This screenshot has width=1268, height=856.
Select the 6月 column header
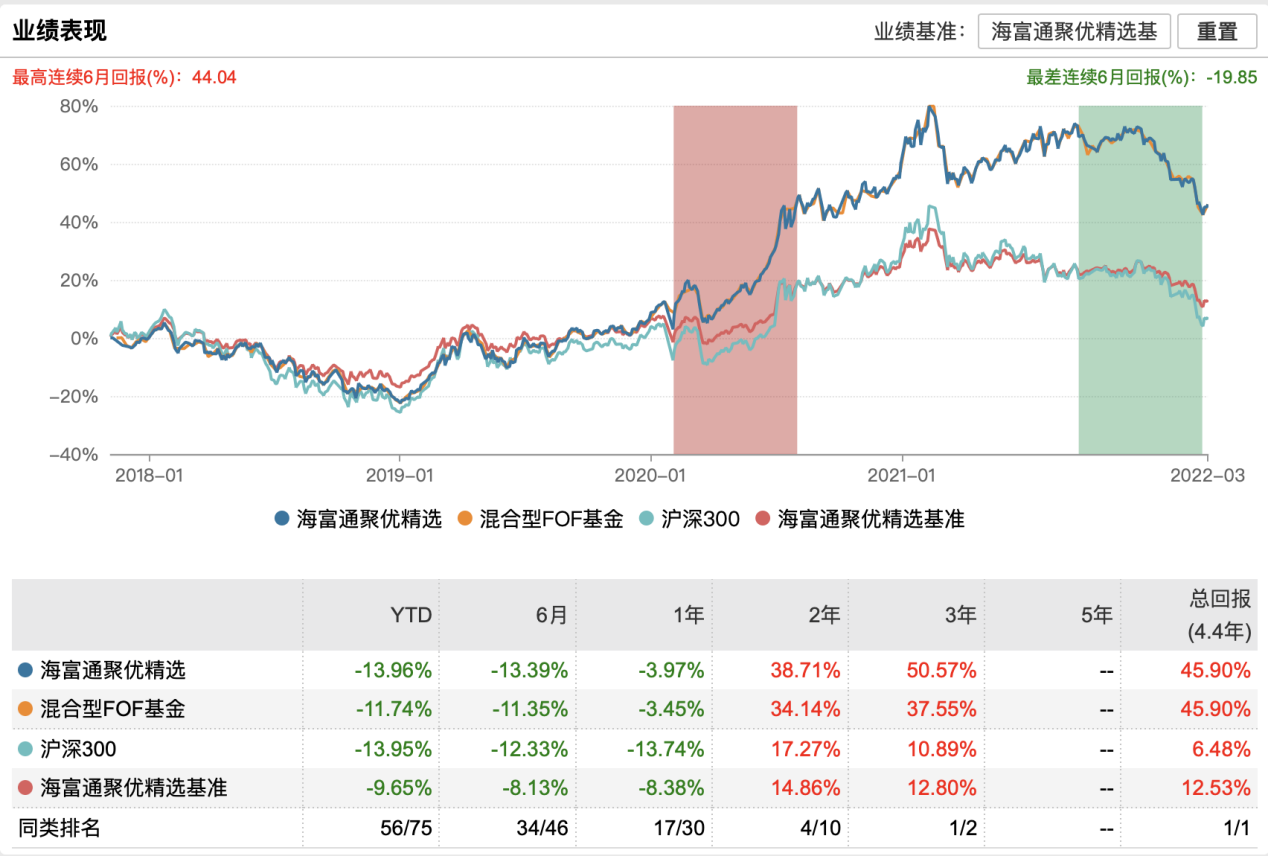[551, 615]
